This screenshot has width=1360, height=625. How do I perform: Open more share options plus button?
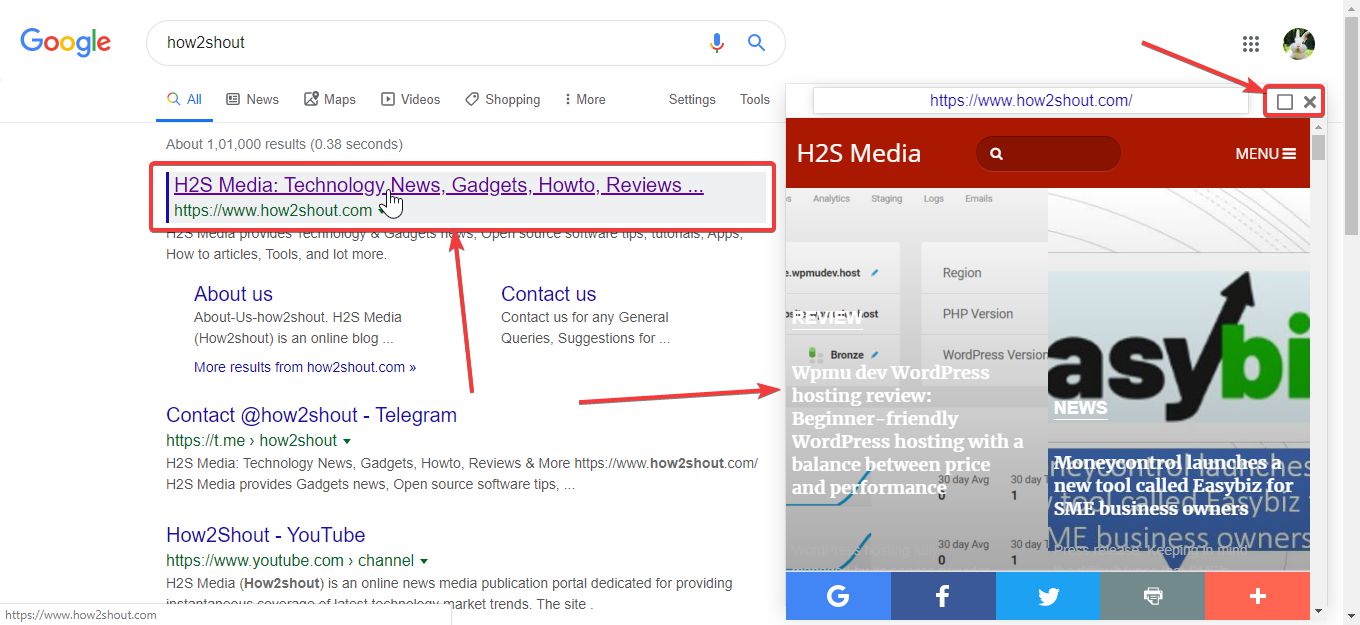pos(1257,596)
